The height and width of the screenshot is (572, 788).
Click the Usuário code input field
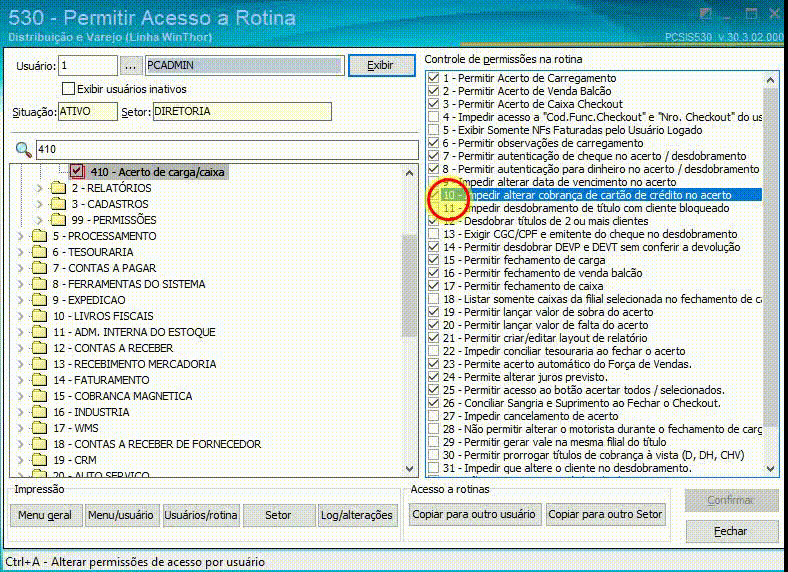[x=88, y=65]
